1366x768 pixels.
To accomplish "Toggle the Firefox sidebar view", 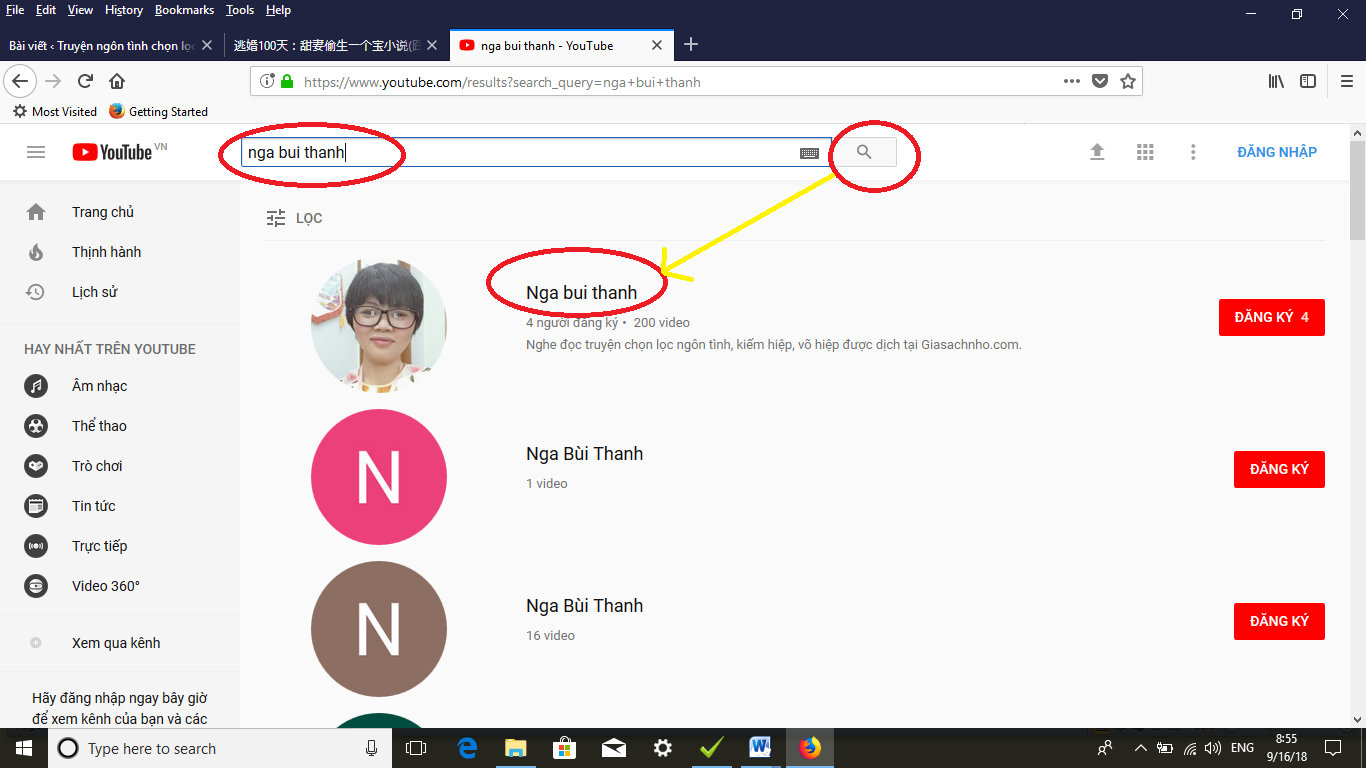I will click(1308, 82).
